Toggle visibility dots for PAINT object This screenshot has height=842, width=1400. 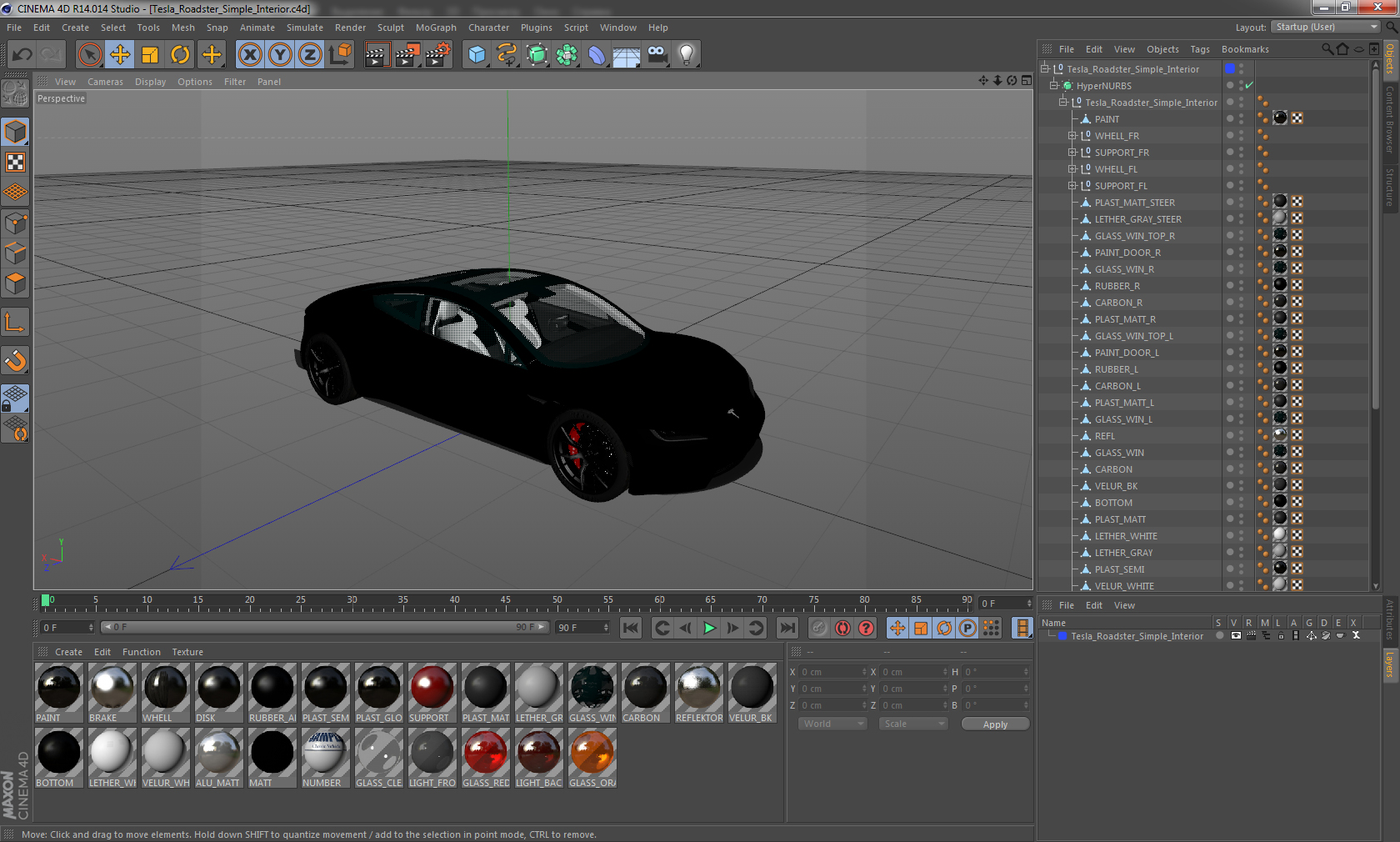(x=1241, y=119)
